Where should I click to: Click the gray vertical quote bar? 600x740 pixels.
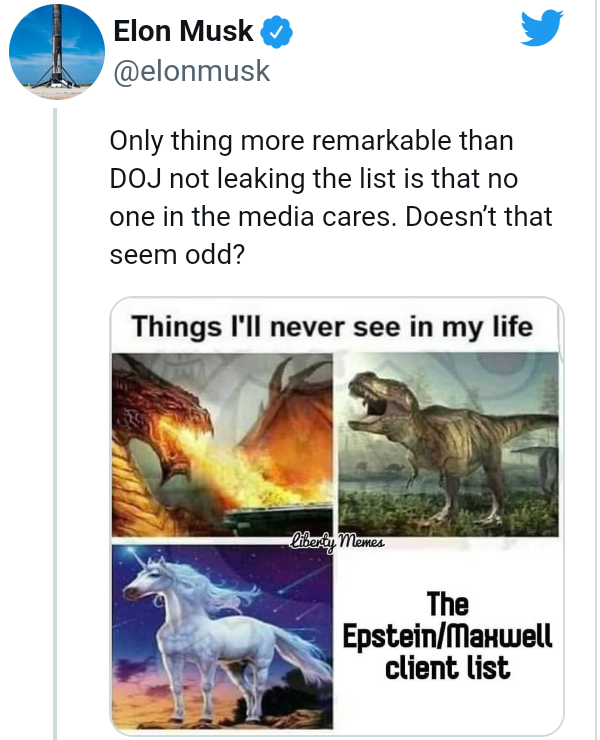(55, 420)
